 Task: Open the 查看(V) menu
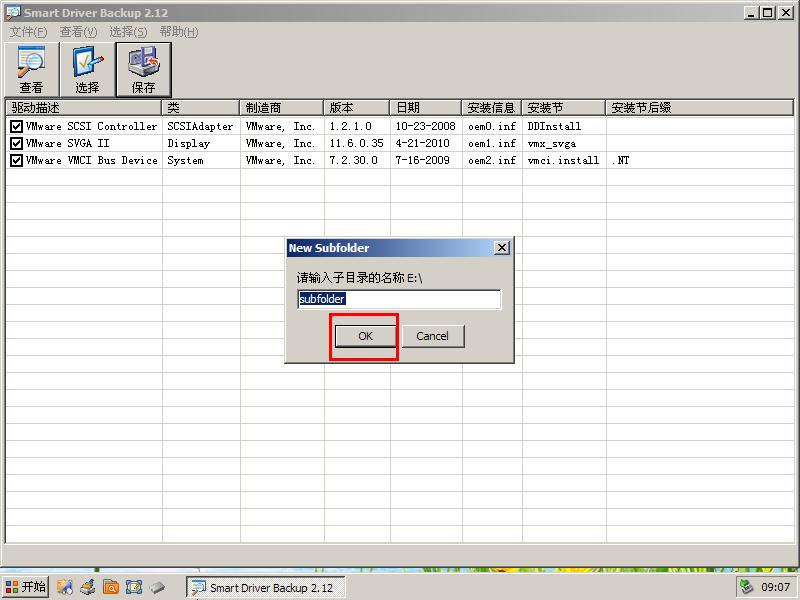(78, 32)
